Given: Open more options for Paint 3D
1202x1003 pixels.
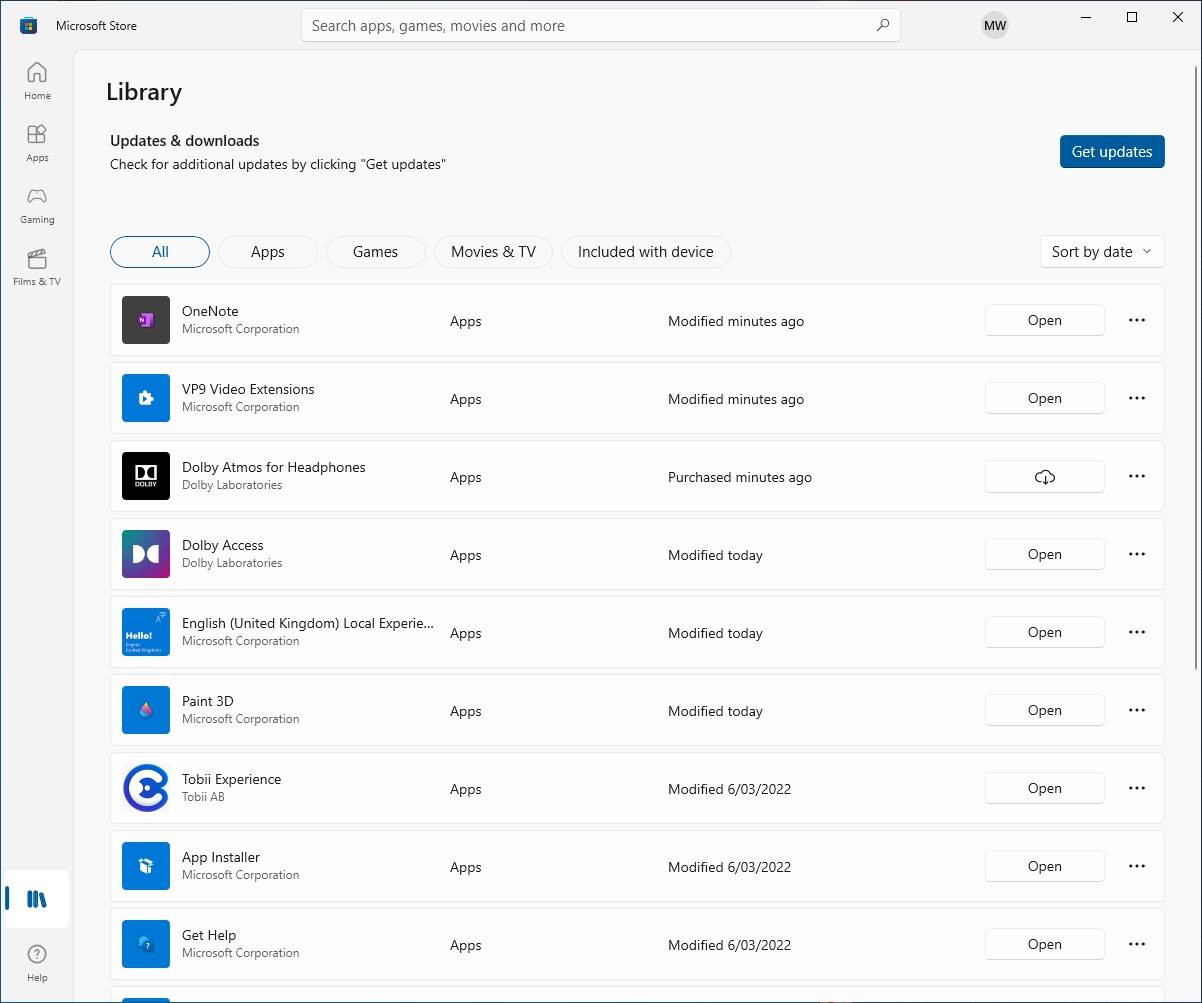Looking at the screenshot, I should coord(1137,710).
